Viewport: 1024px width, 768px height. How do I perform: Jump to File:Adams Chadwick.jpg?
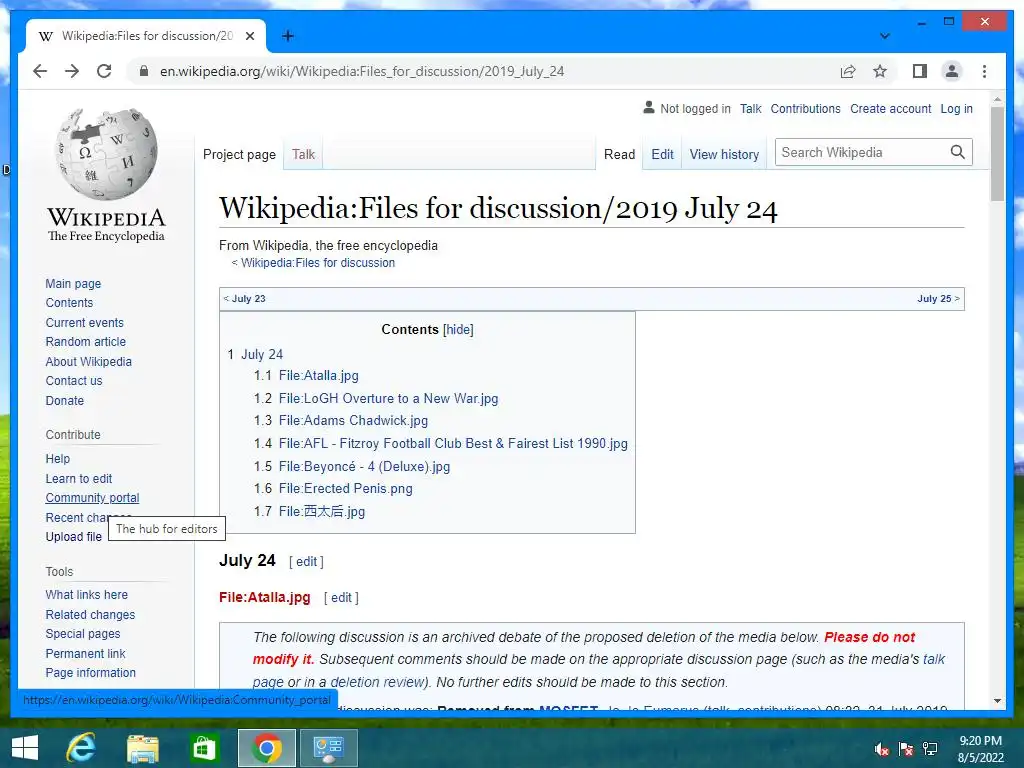(353, 421)
